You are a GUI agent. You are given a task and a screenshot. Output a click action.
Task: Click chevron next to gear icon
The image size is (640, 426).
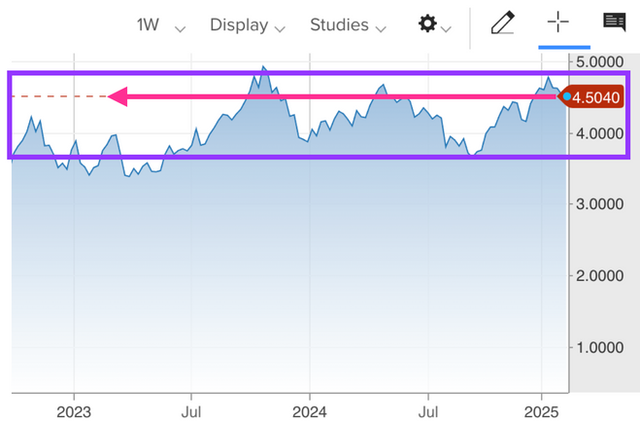[446, 29]
